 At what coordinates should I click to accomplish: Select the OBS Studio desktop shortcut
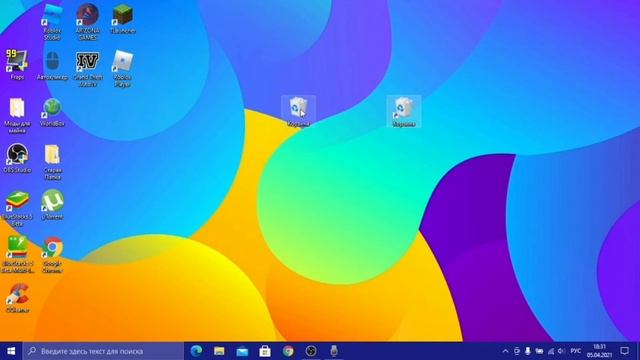pos(17,158)
